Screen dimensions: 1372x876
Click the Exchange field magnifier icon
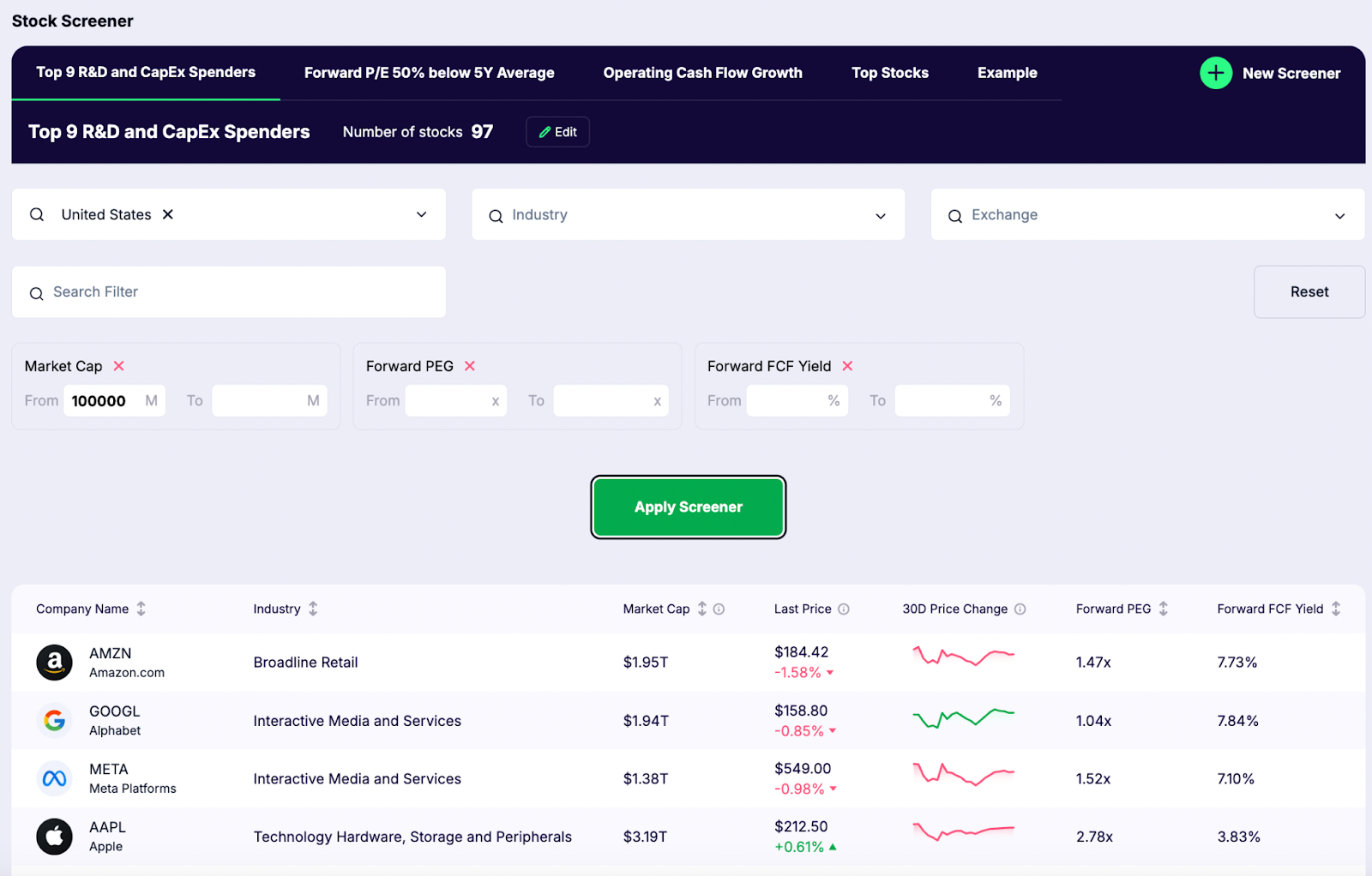[x=954, y=216]
